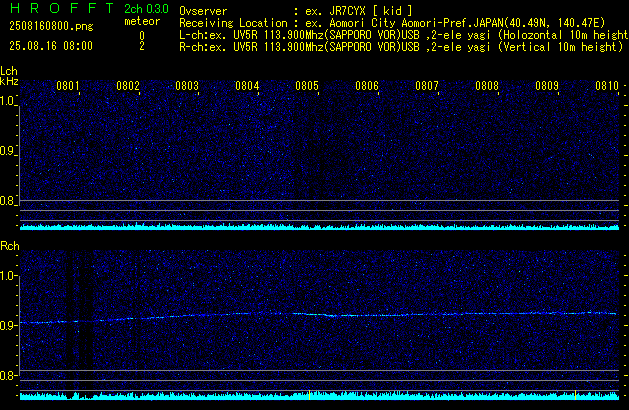Select the 0810 time marker

[607, 86]
